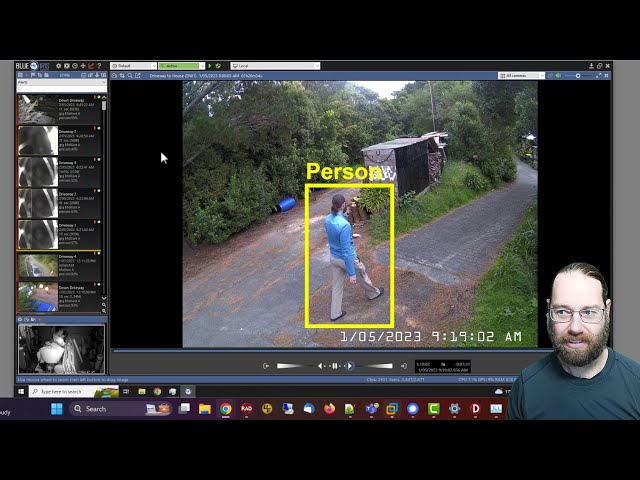Click the link icon beside All cameras dropdown
This screenshot has height=480, width=640.
550,76
